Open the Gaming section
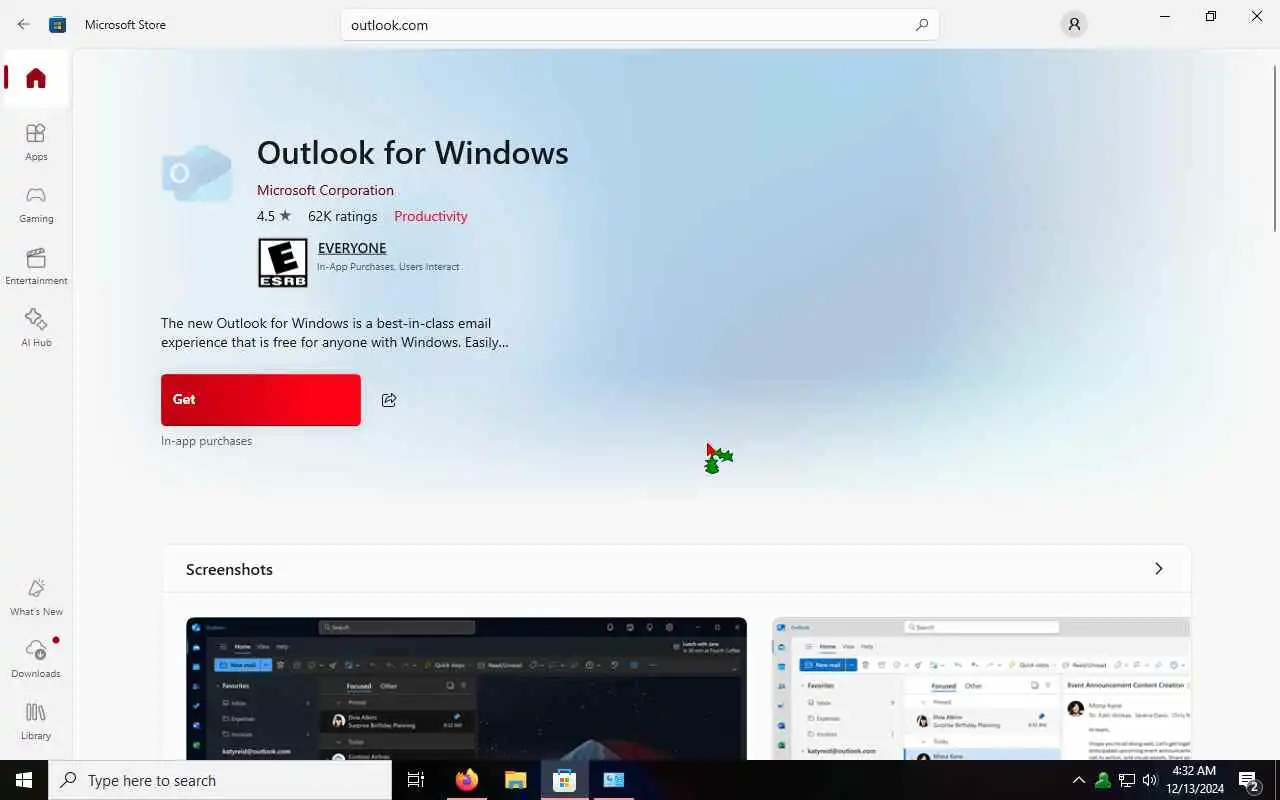This screenshot has height=800, width=1280. click(x=36, y=204)
